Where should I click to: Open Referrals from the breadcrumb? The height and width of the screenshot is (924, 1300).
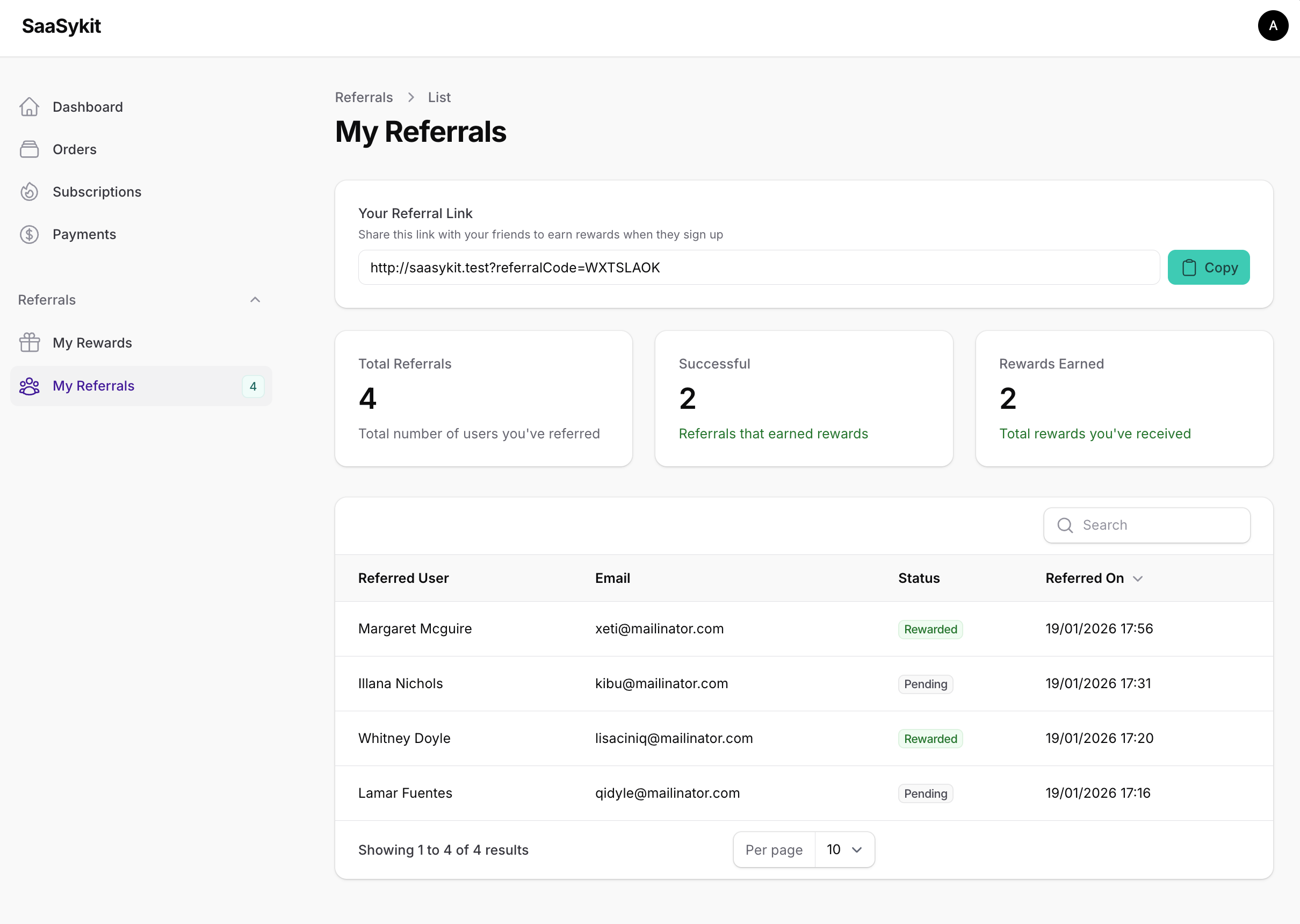coord(364,97)
